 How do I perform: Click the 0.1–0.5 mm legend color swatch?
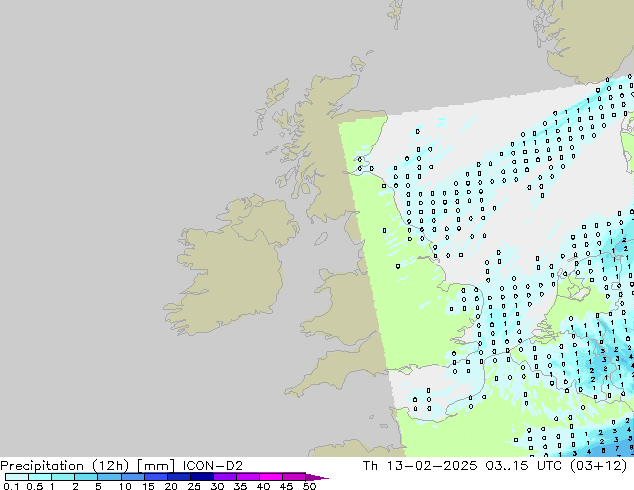17,477
